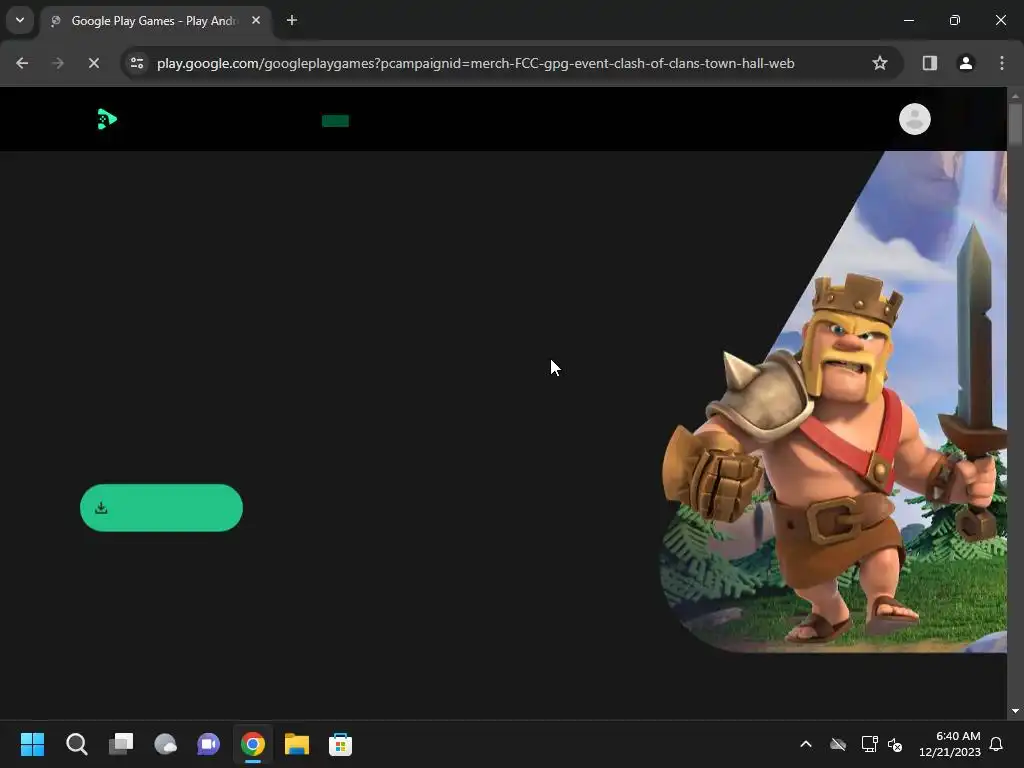
Task: Click the Chrome taskbar icon
Action: tap(253, 744)
